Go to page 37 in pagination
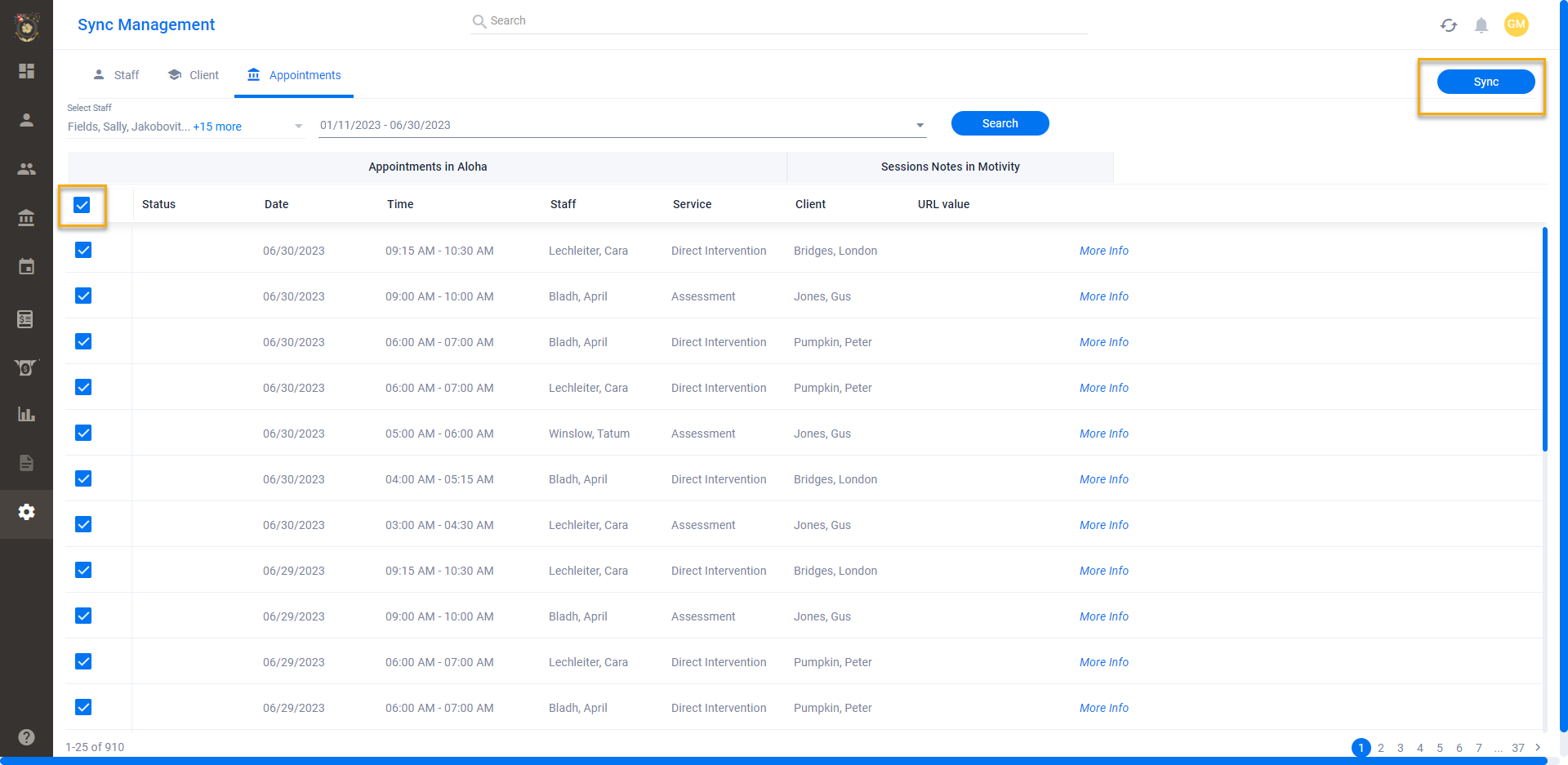The width and height of the screenshot is (1568, 765). point(1518,747)
